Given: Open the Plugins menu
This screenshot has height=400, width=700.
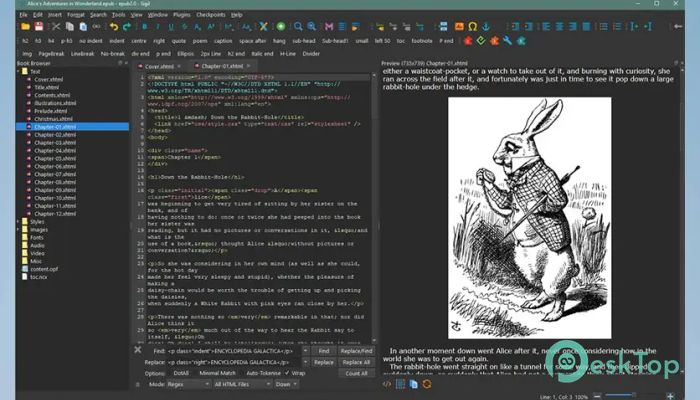Looking at the screenshot, I should click(182, 15).
